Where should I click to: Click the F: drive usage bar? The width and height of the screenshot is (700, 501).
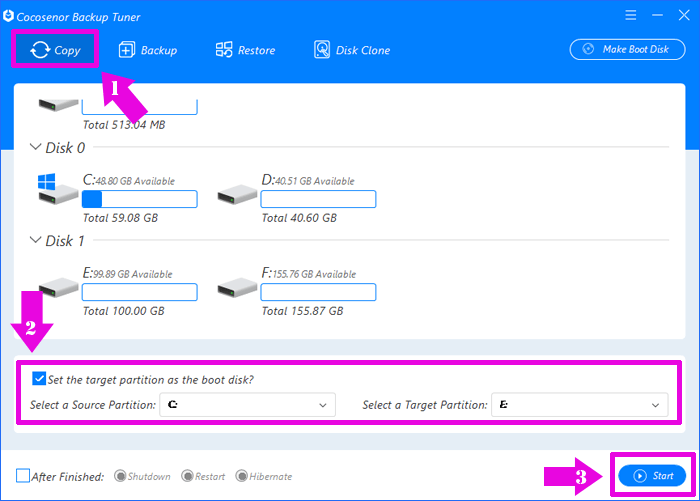coord(318,292)
